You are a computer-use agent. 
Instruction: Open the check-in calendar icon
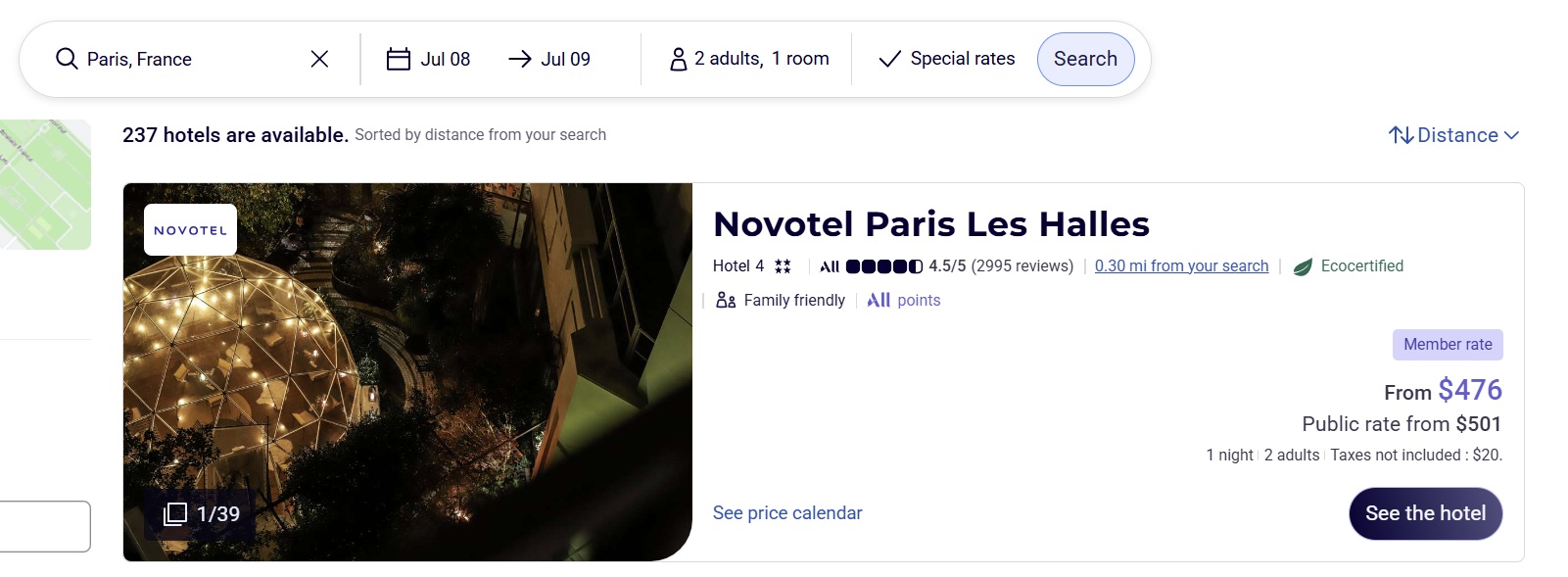point(398,59)
